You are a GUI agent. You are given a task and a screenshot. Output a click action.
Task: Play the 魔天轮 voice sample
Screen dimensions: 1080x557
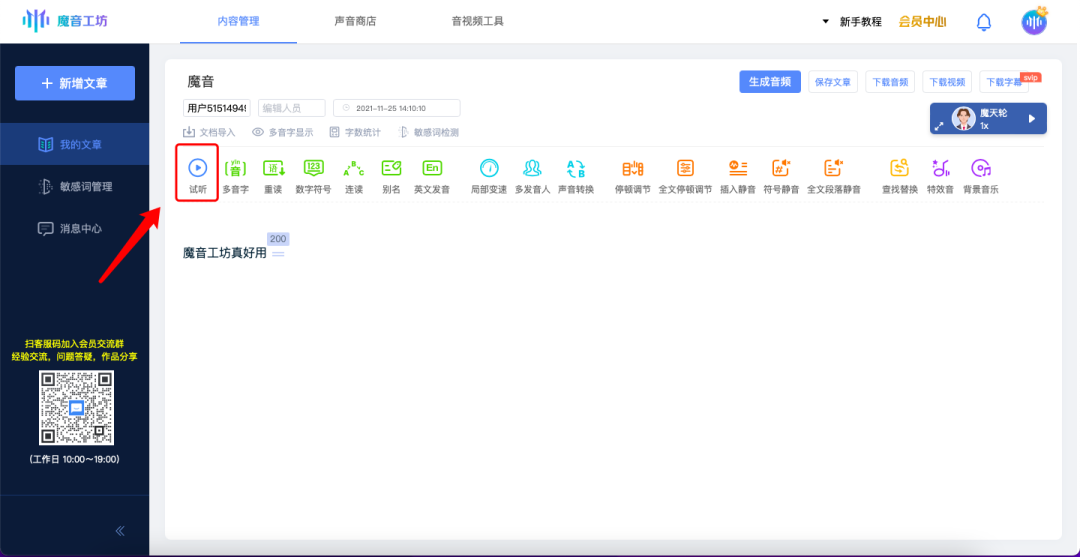[1031, 119]
